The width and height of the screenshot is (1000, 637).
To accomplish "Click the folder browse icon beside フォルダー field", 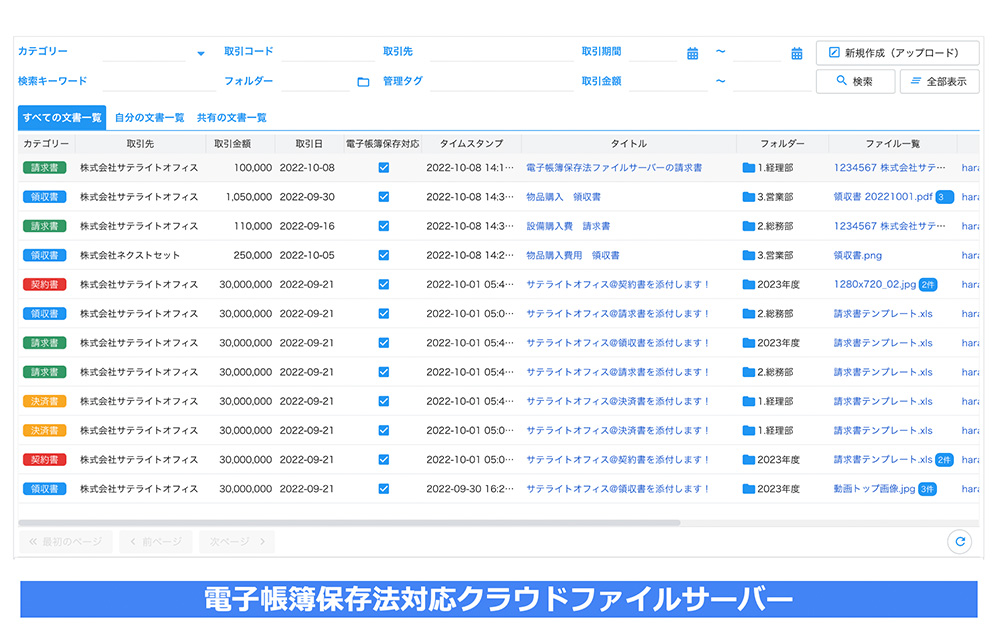I will click(x=363, y=82).
